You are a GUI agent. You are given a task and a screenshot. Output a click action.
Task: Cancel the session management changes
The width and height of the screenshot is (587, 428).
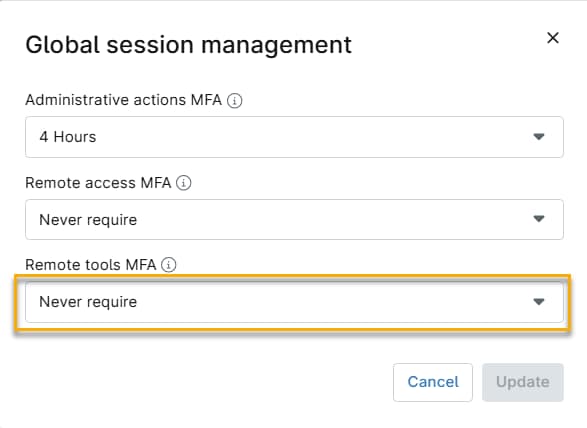click(x=433, y=382)
